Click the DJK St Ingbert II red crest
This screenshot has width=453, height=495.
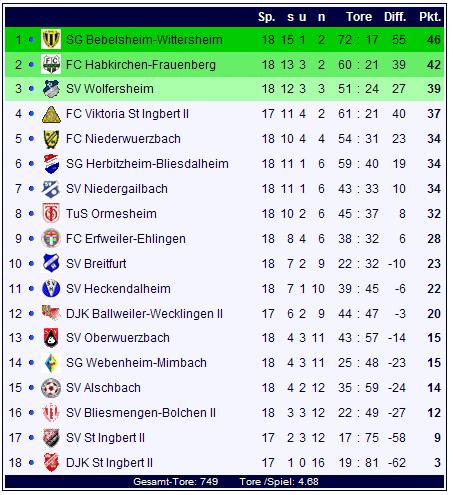(51, 463)
